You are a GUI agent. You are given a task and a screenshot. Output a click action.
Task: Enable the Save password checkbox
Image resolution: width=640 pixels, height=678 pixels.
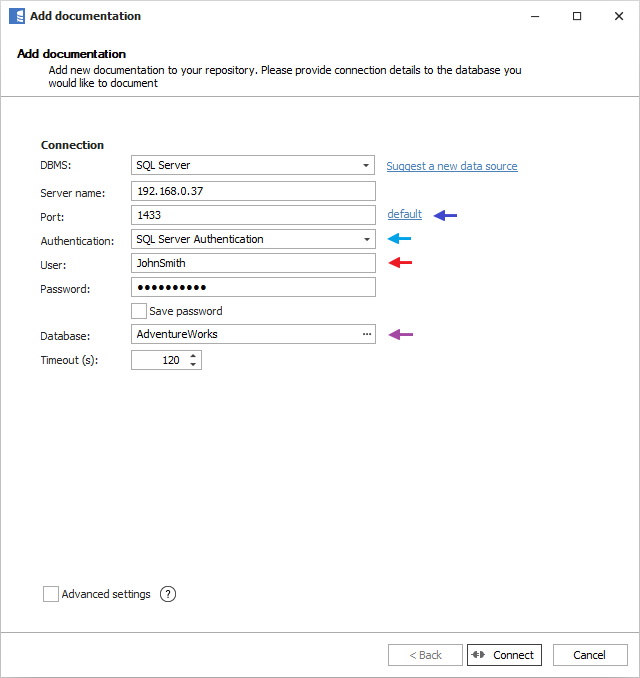click(x=139, y=311)
